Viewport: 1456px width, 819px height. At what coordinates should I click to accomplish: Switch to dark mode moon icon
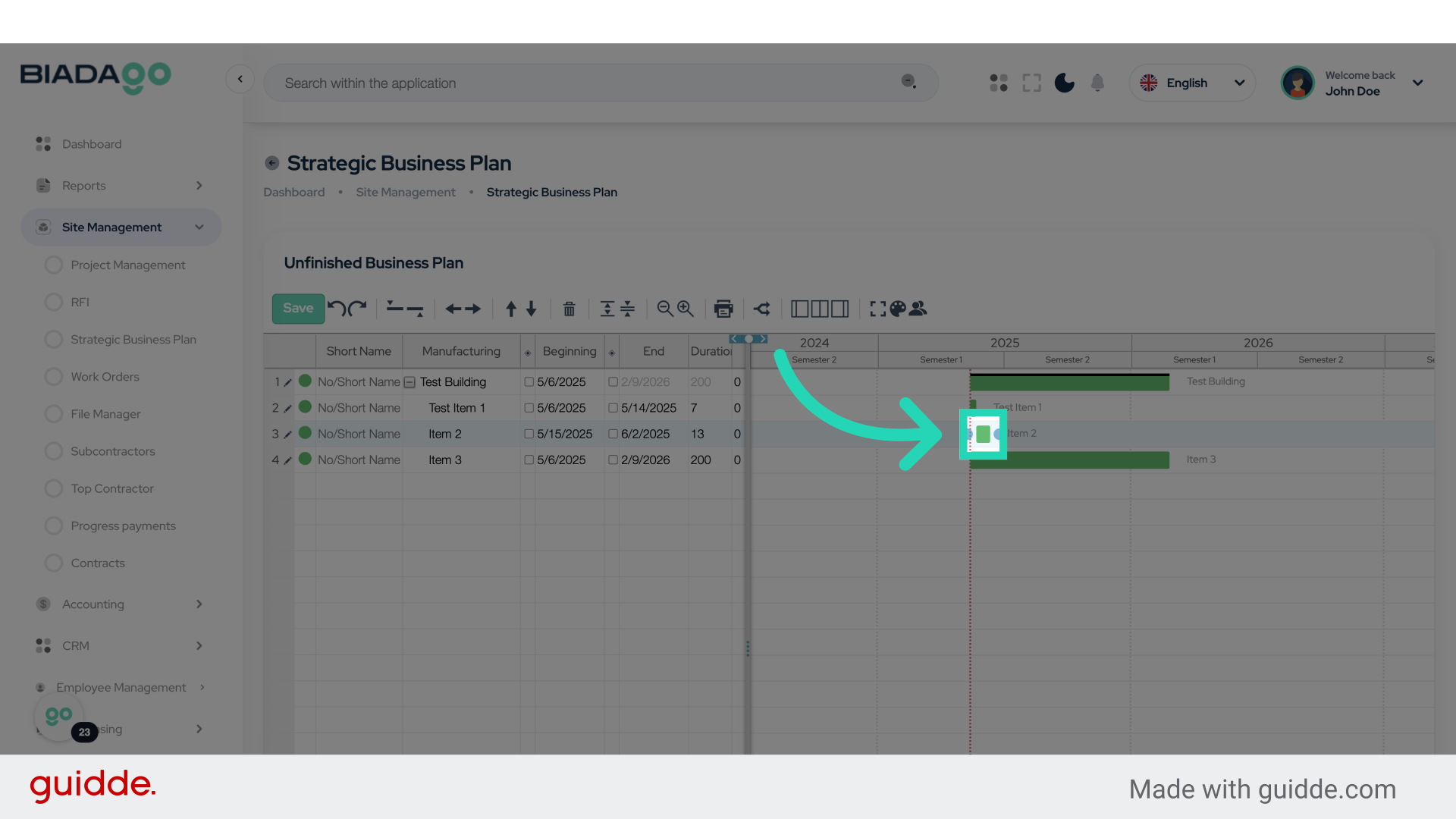point(1064,83)
